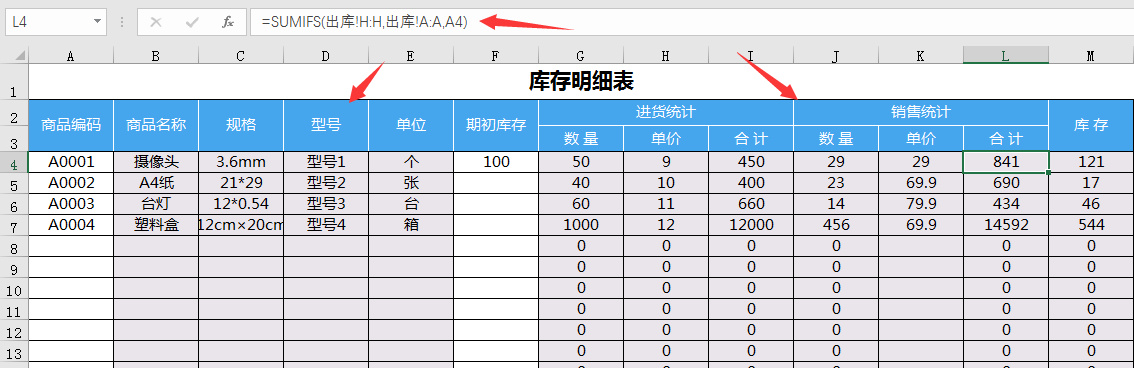Open the Name Box dropdown arrow

98,22
